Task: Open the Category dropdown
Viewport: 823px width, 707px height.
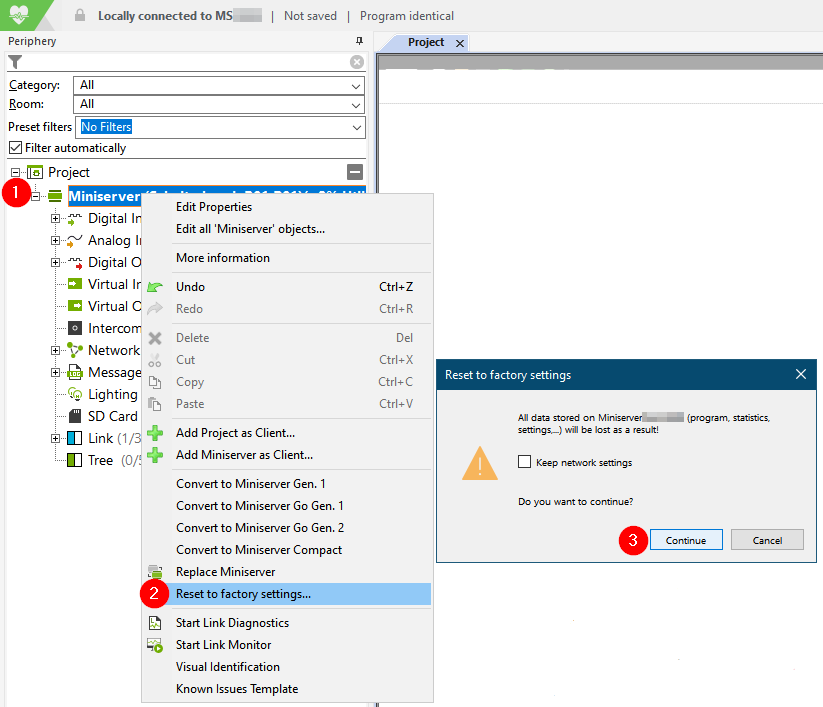Action: [x=219, y=85]
